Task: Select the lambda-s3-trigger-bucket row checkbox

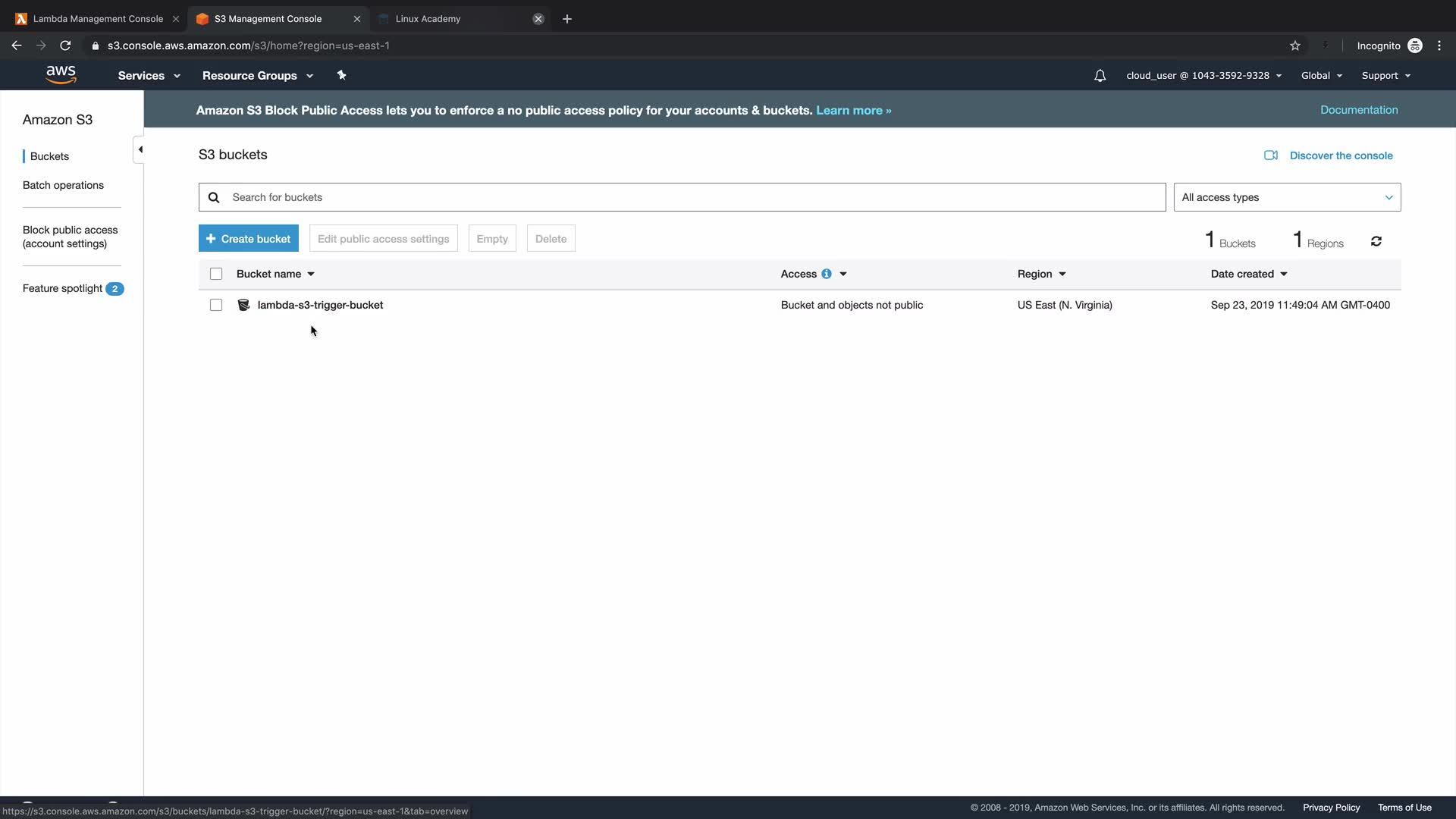Action: (x=216, y=305)
